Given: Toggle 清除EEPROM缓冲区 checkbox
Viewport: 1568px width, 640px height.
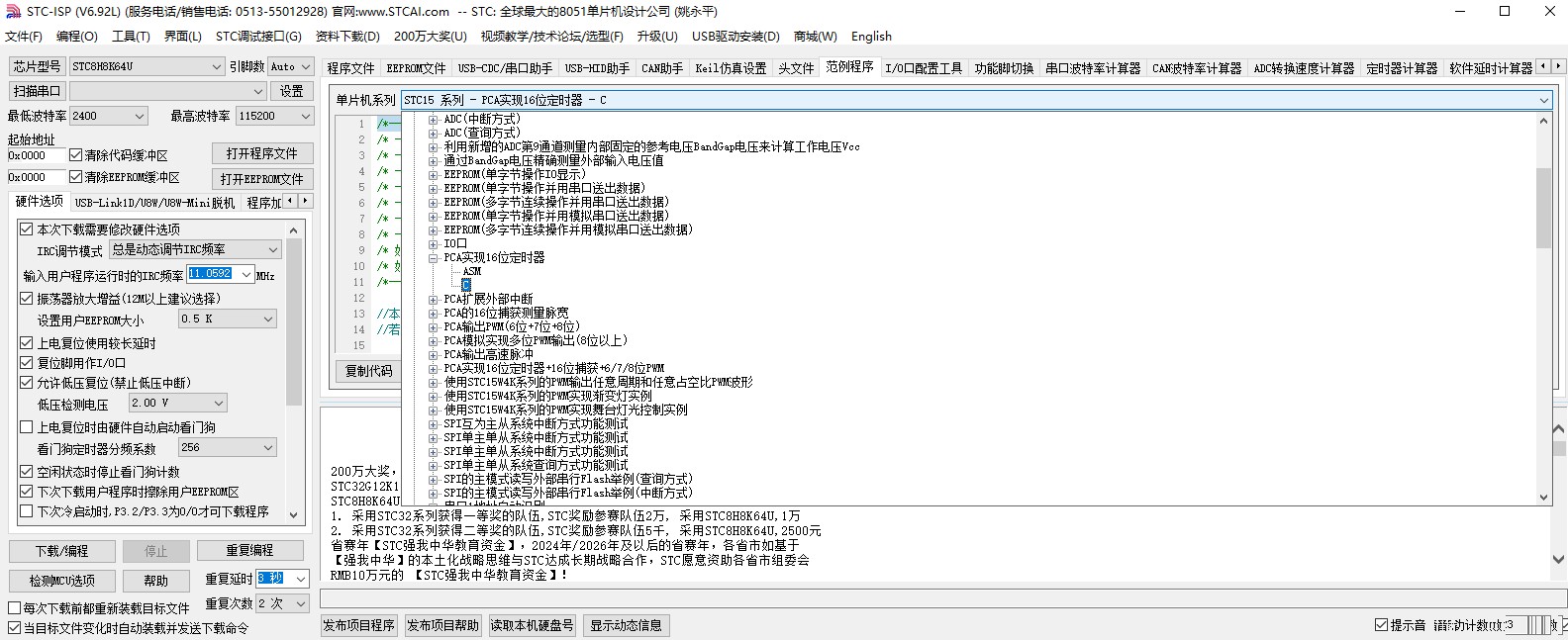Looking at the screenshot, I should click(x=75, y=177).
